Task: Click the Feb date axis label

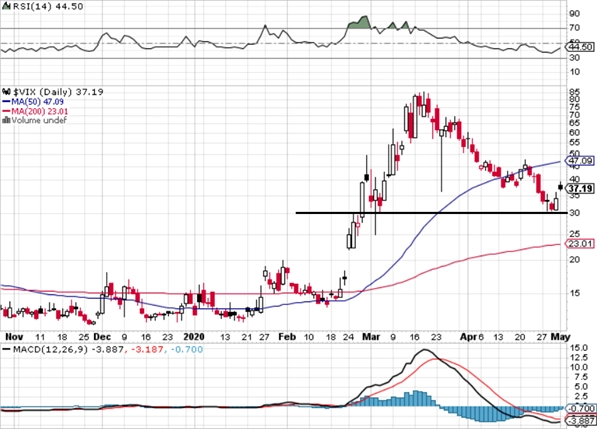Action: (287, 337)
